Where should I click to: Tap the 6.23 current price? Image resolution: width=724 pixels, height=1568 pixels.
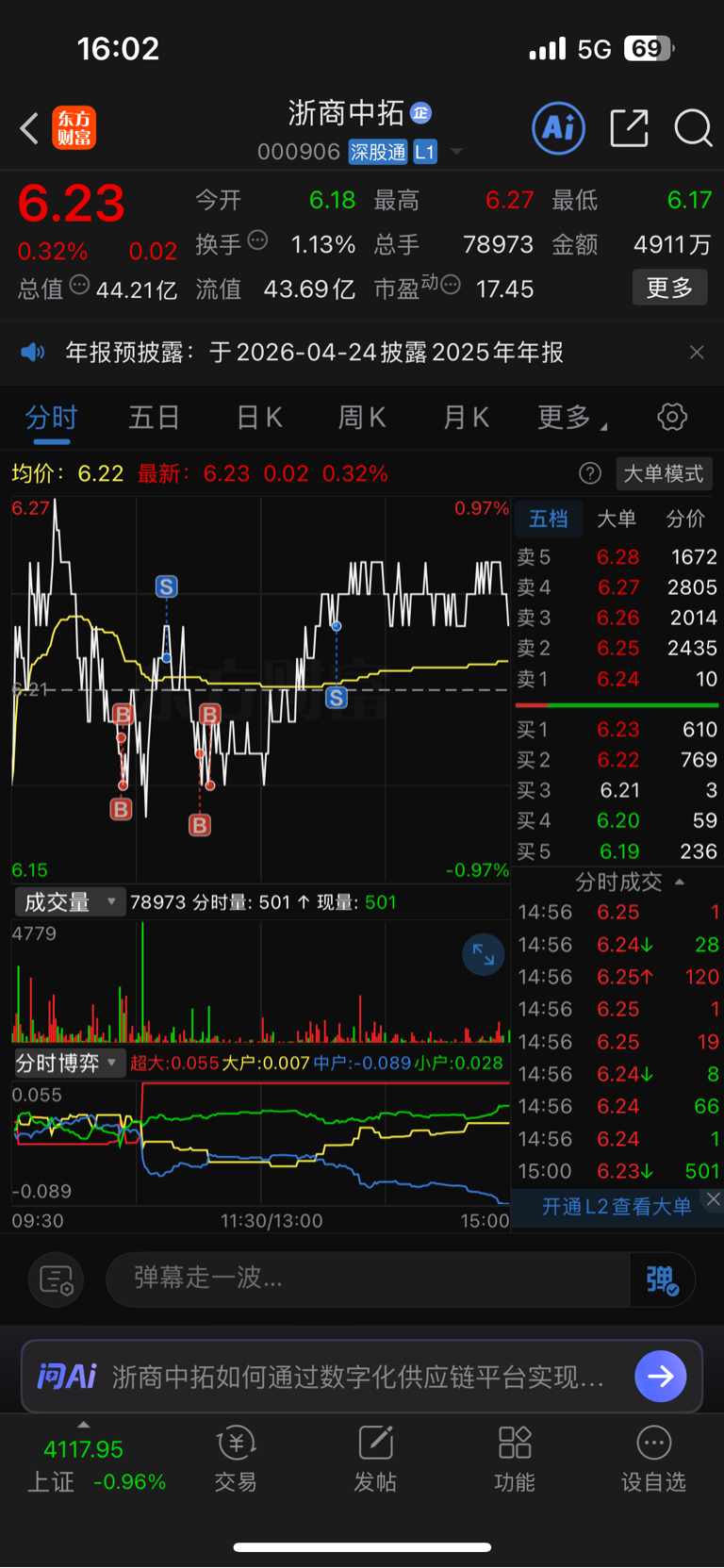(x=72, y=204)
